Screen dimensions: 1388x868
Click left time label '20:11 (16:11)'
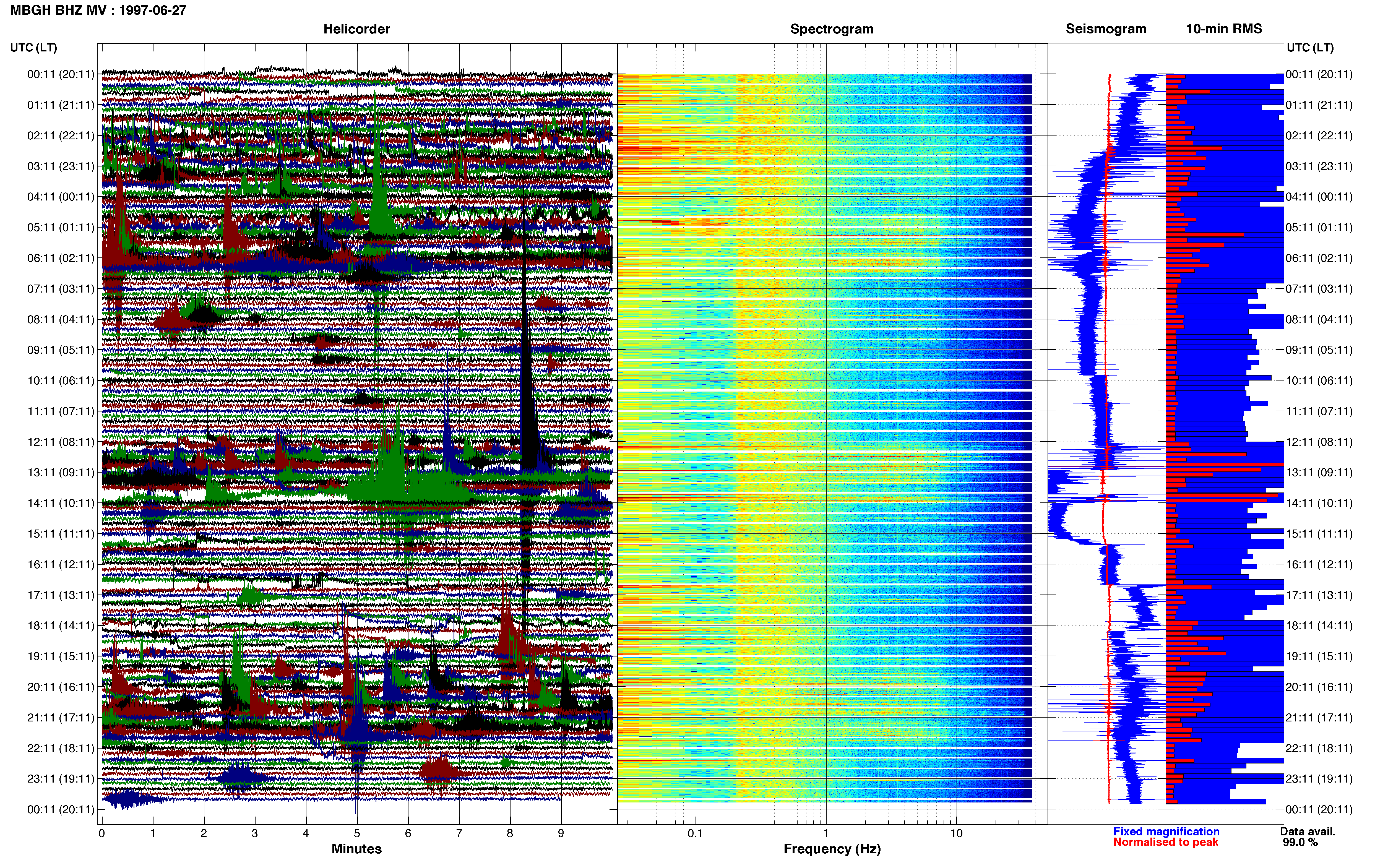(x=60, y=687)
